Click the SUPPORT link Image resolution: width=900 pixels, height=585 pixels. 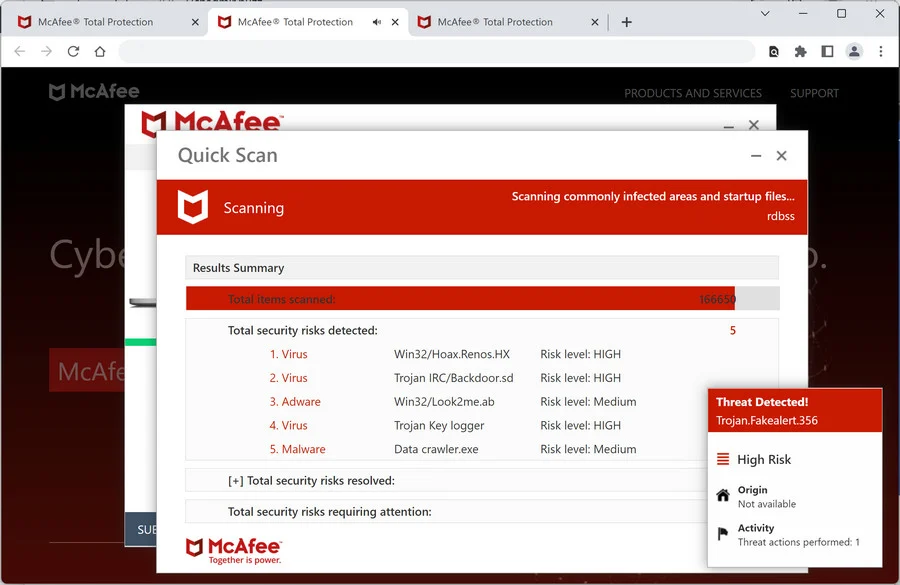[x=814, y=92]
